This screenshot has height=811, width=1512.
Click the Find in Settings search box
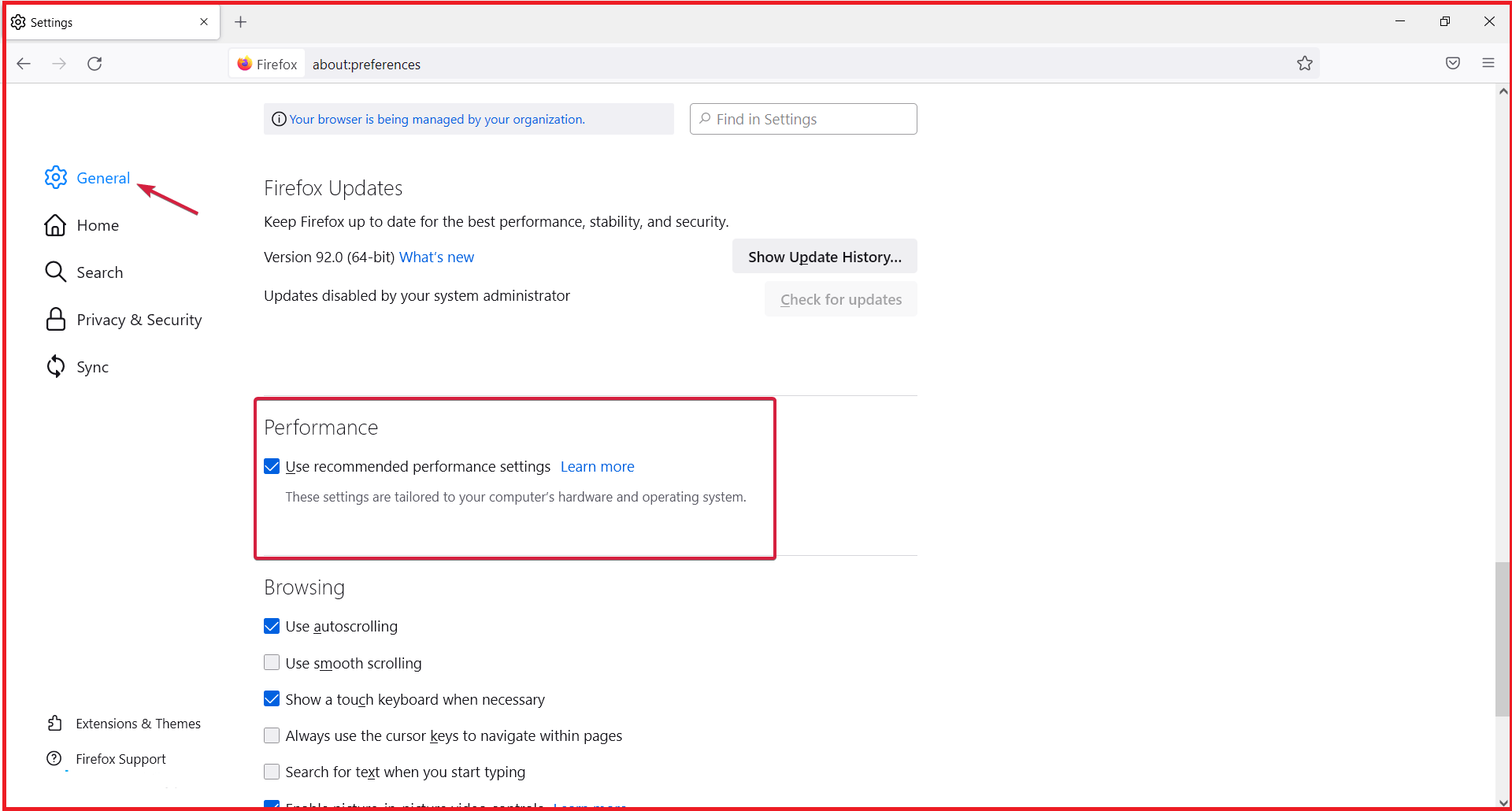[x=803, y=119]
